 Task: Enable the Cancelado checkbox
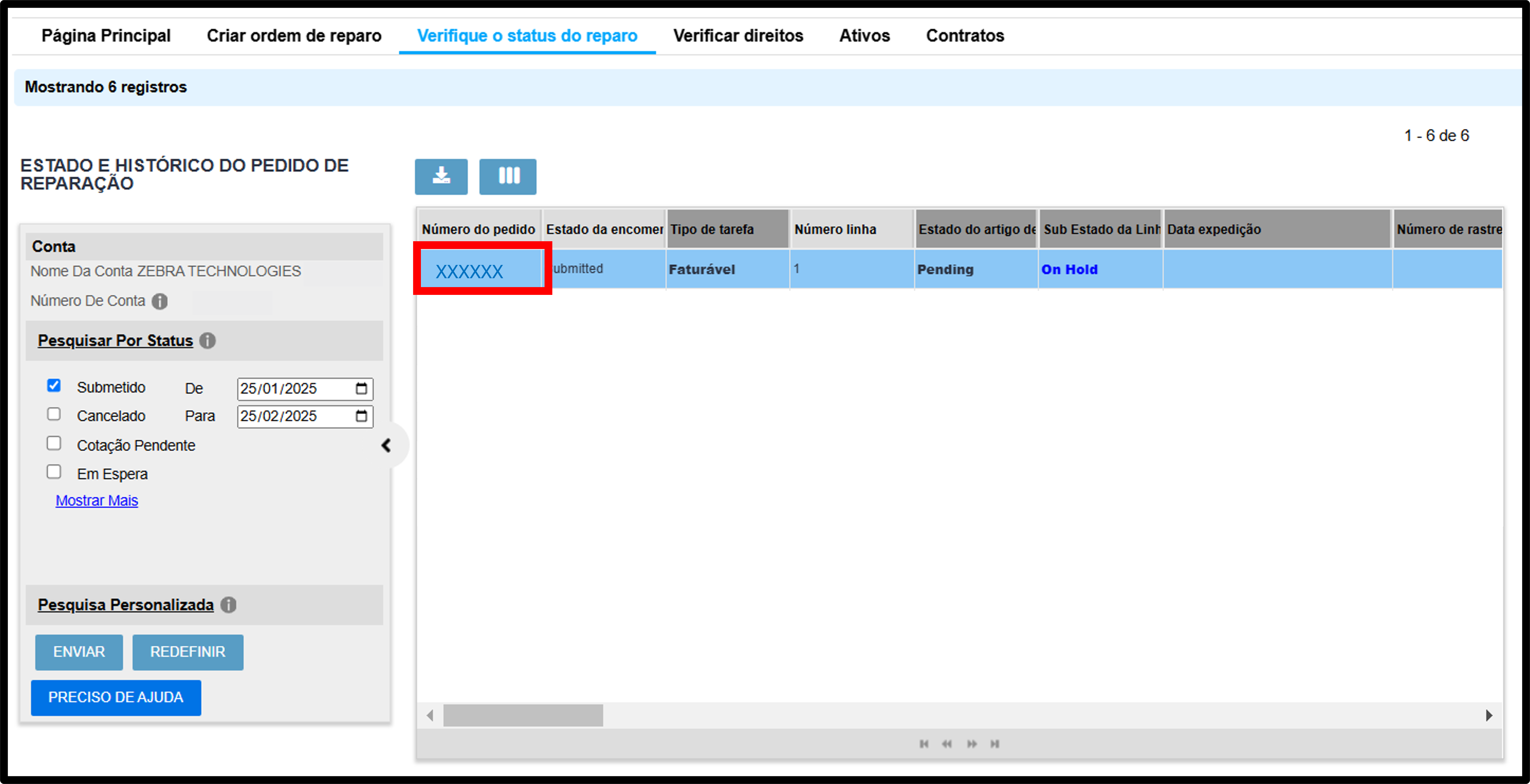click(54, 414)
